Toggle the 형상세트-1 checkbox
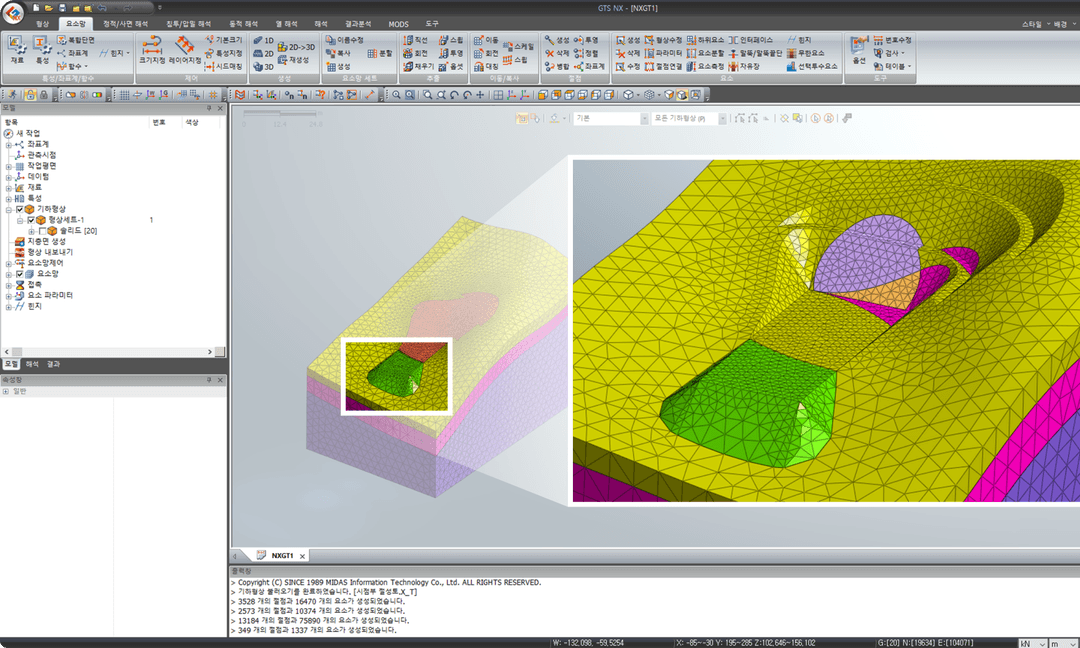Screen dimensions: 1080x648 pyautogui.click(x=30, y=220)
